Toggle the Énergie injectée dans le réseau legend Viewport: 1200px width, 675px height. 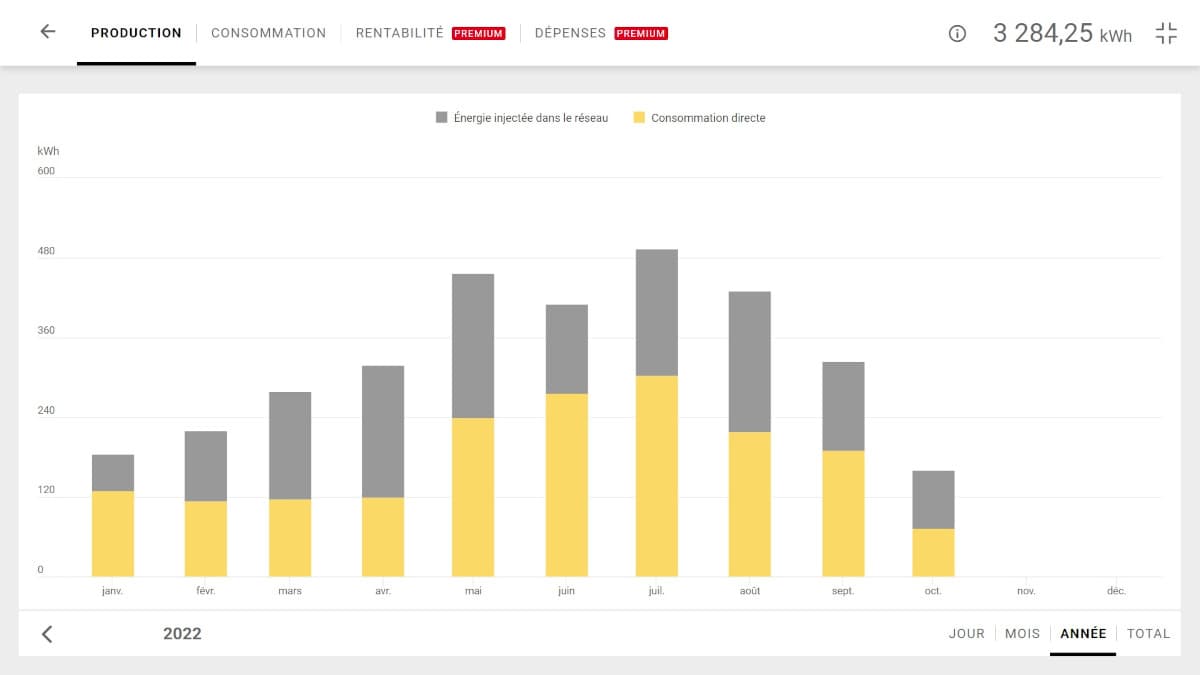tap(530, 118)
